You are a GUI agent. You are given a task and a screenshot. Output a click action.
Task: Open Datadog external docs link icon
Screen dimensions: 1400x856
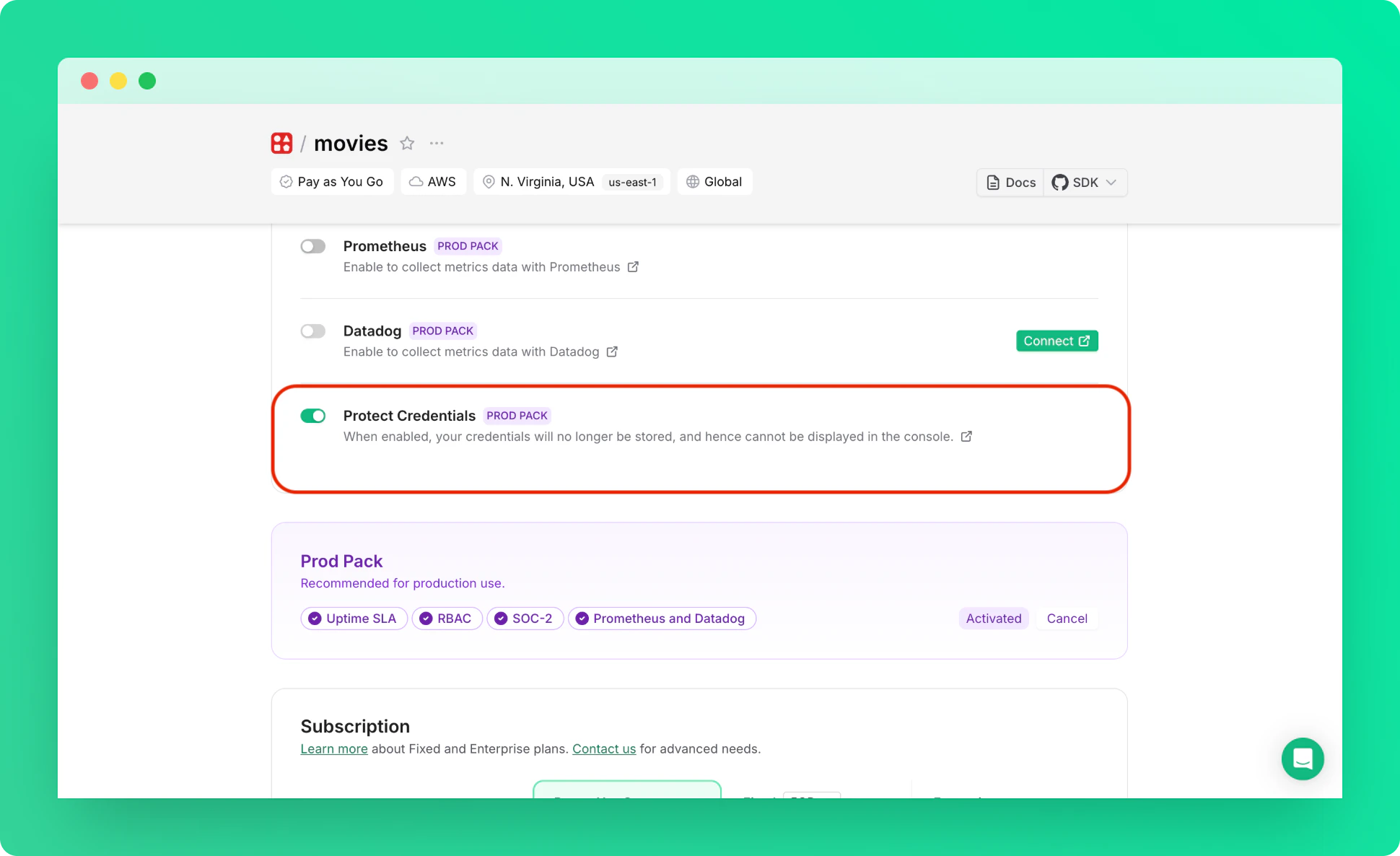coord(612,351)
